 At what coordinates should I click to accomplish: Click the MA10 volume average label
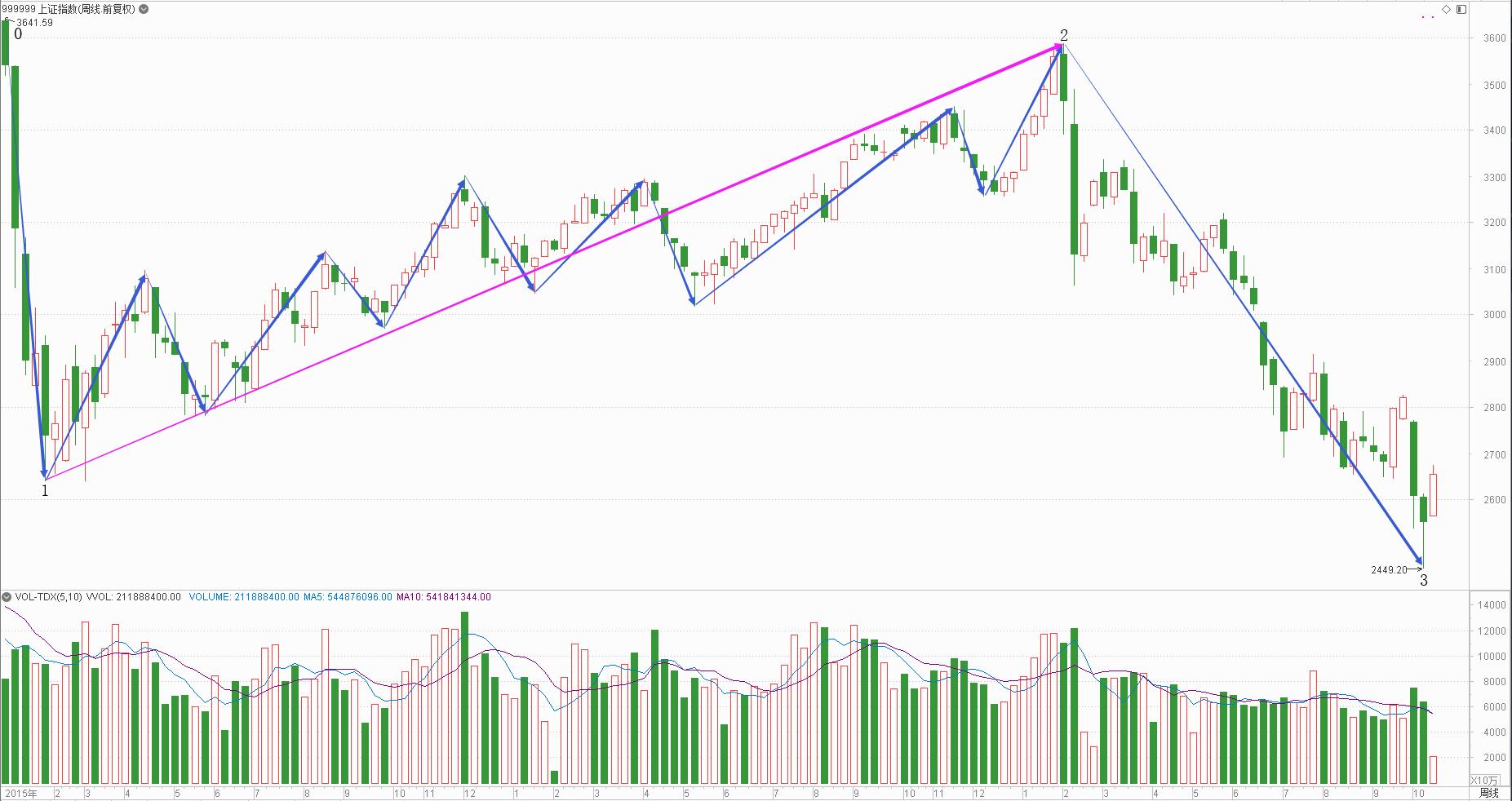click(444, 597)
